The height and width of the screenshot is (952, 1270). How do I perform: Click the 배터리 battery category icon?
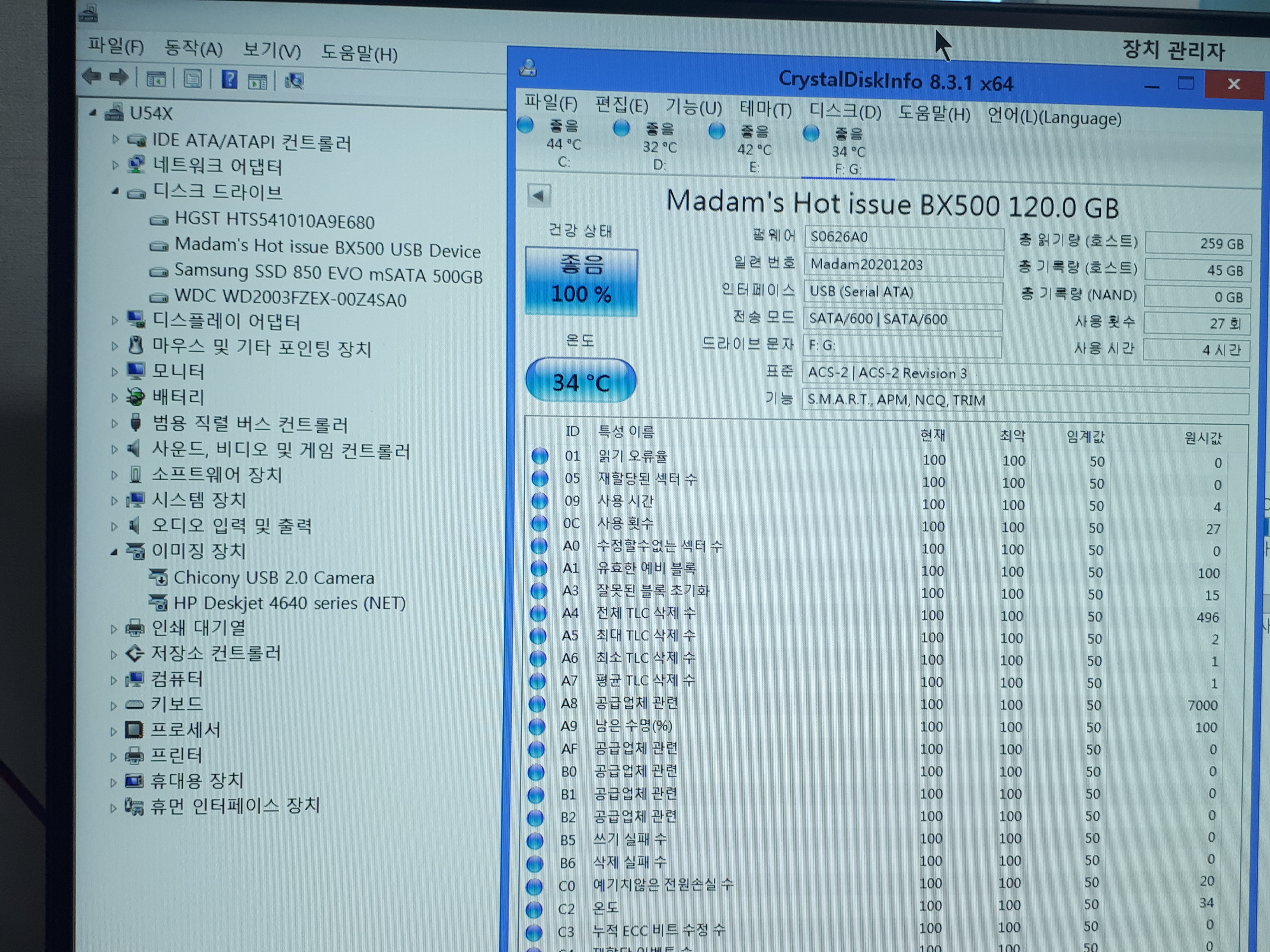135,396
